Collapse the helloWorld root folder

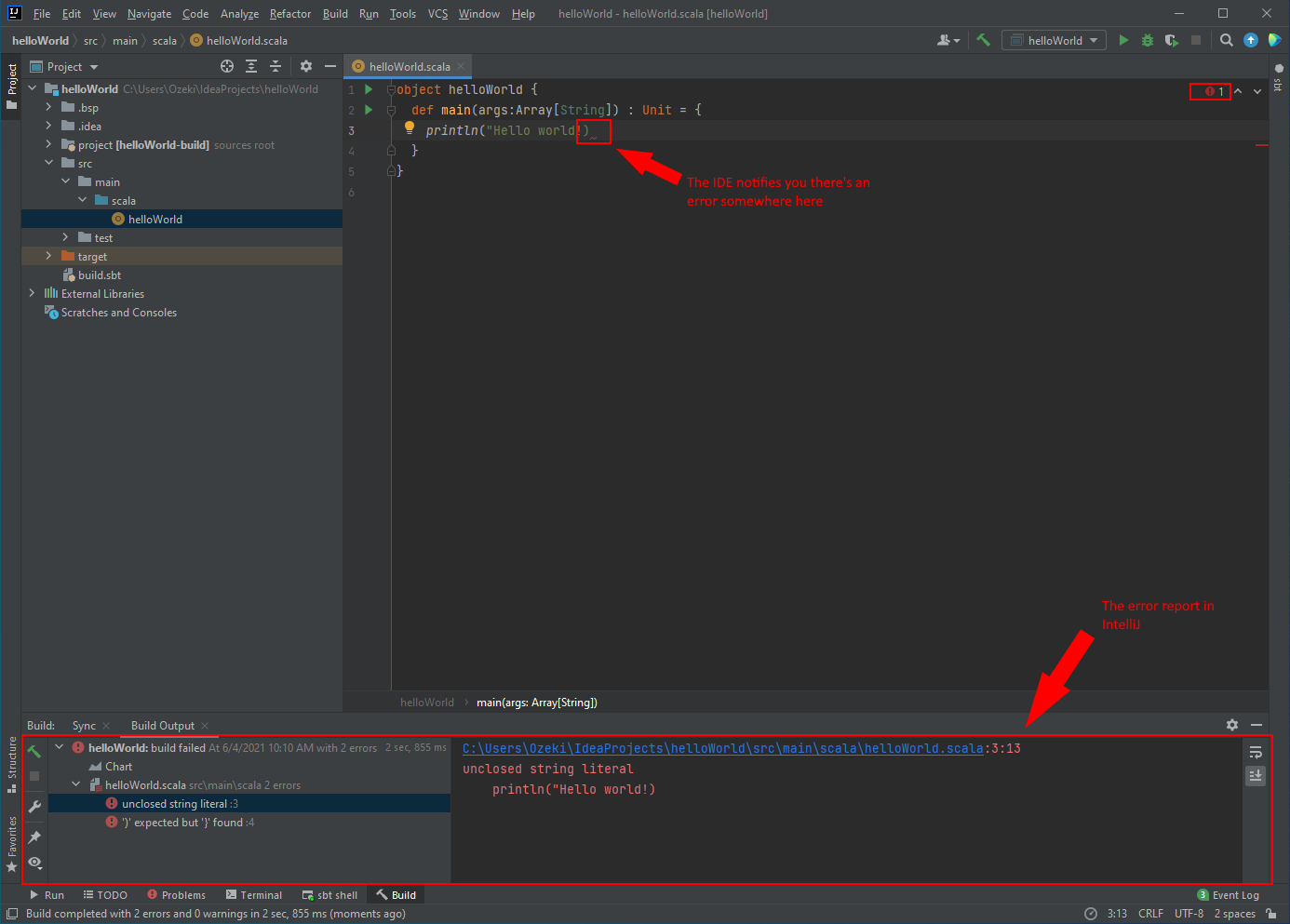point(33,88)
